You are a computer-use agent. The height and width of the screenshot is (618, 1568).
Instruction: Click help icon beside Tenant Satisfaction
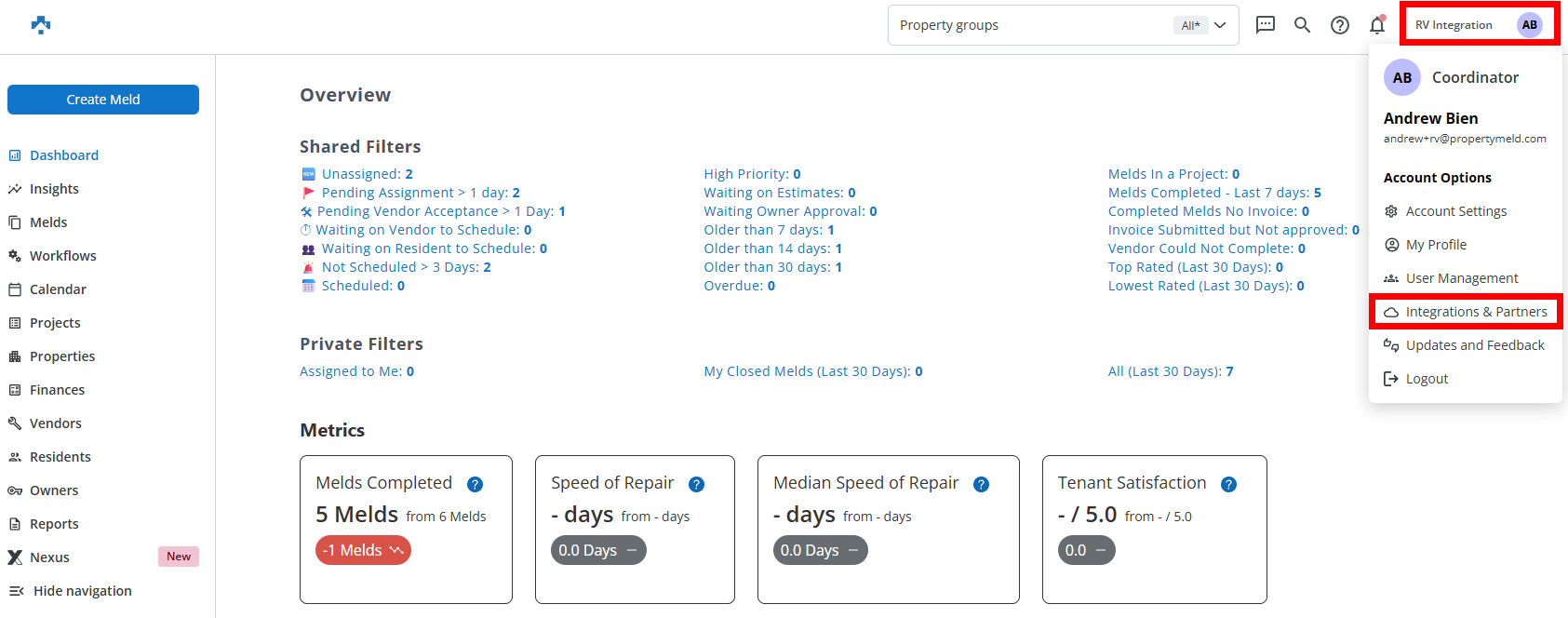tap(1228, 484)
